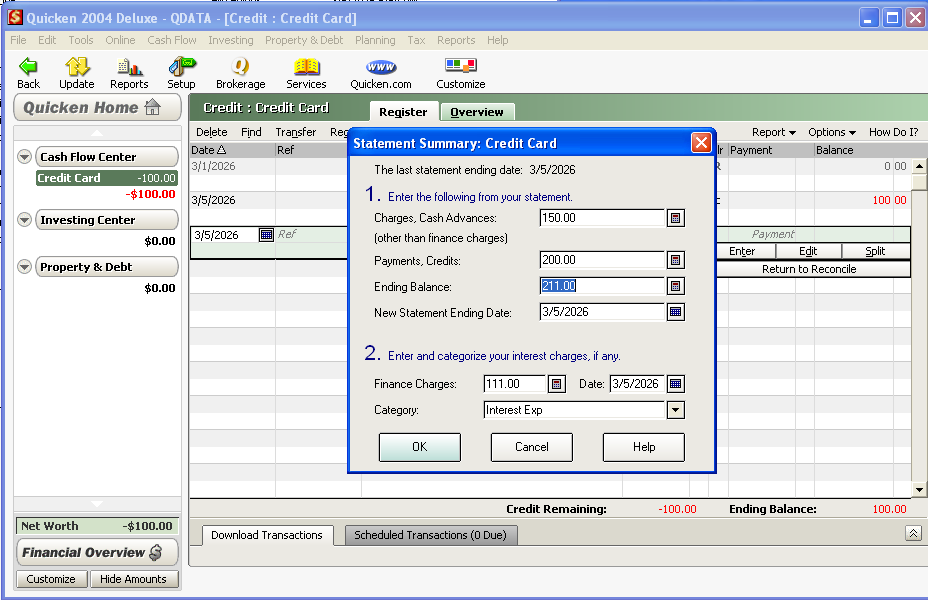Open the Category dropdown arrow
Viewport: 928px width, 600px height.
pyautogui.click(x=675, y=410)
